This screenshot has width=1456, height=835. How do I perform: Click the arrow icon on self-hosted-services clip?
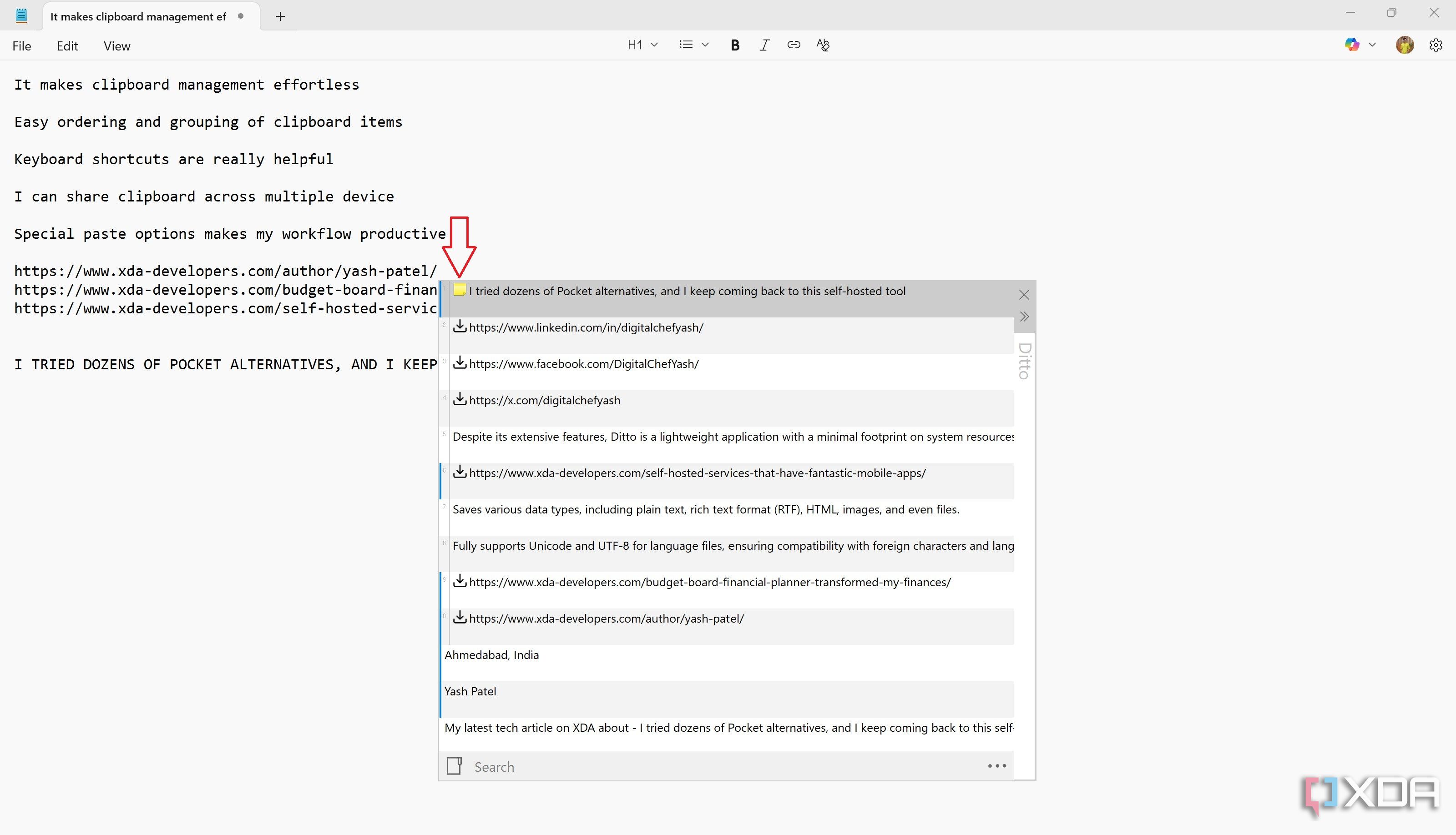(x=460, y=472)
